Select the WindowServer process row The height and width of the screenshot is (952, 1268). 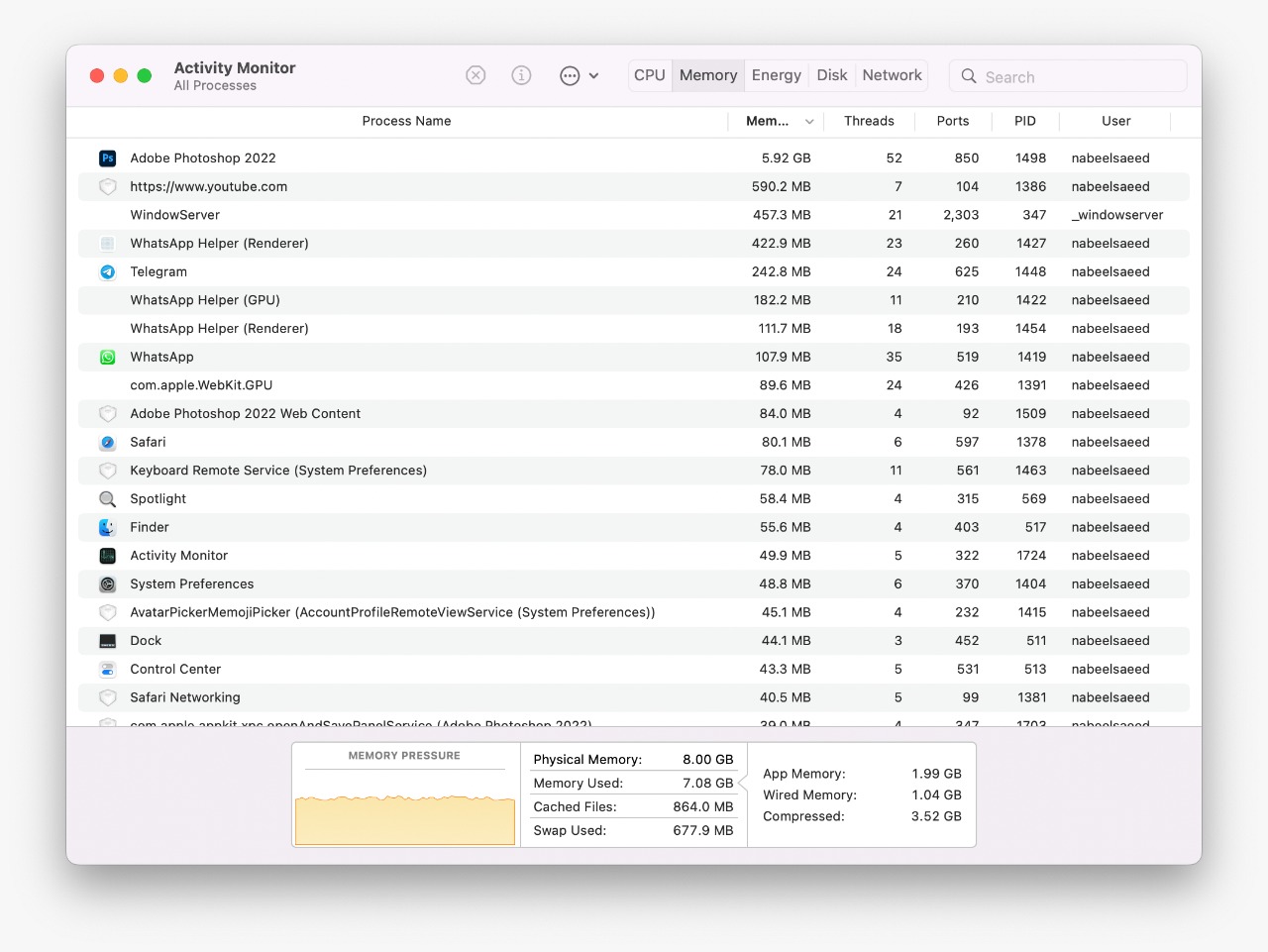[x=634, y=215]
